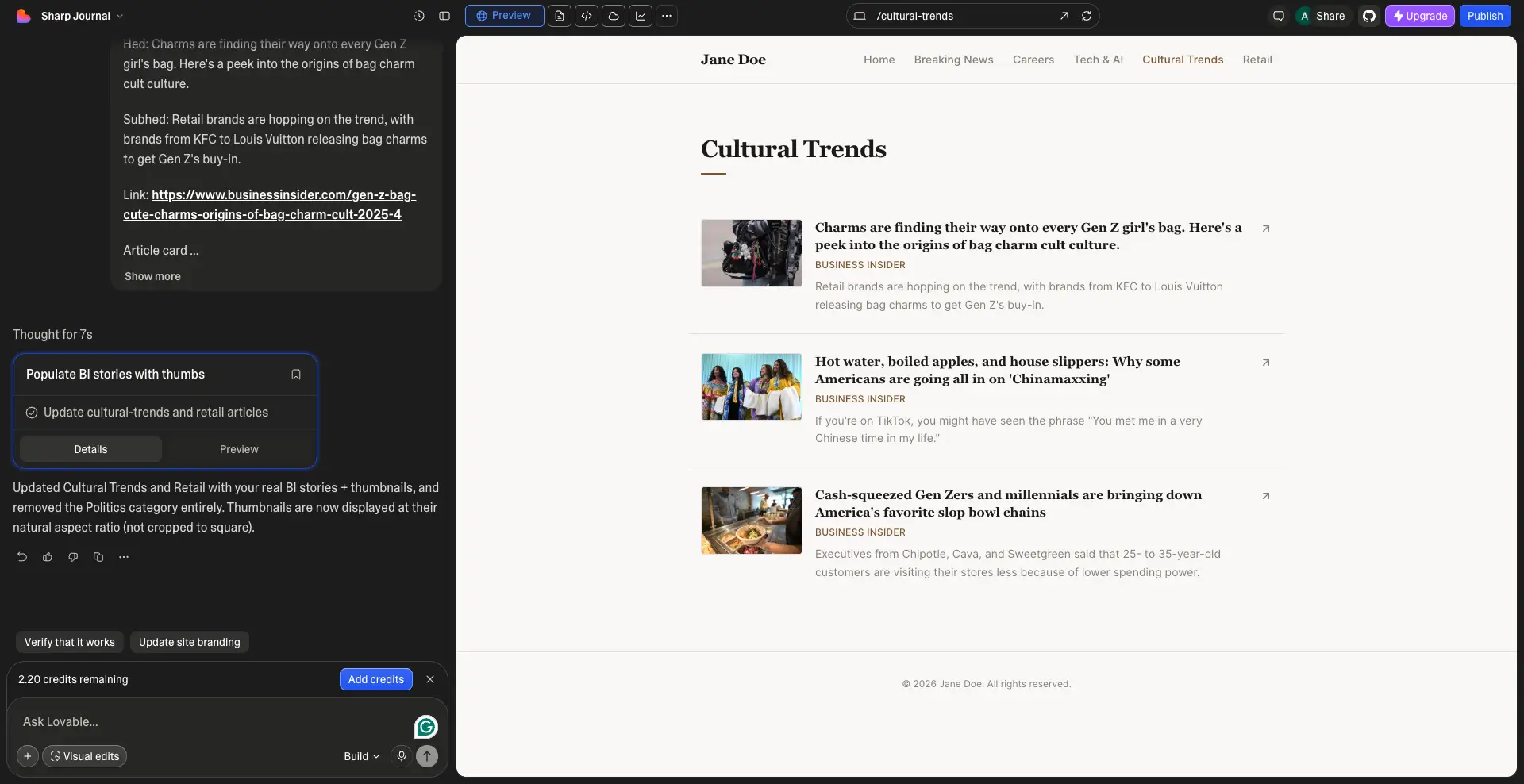Click the GitHub icon in the top bar

coord(1368,16)
